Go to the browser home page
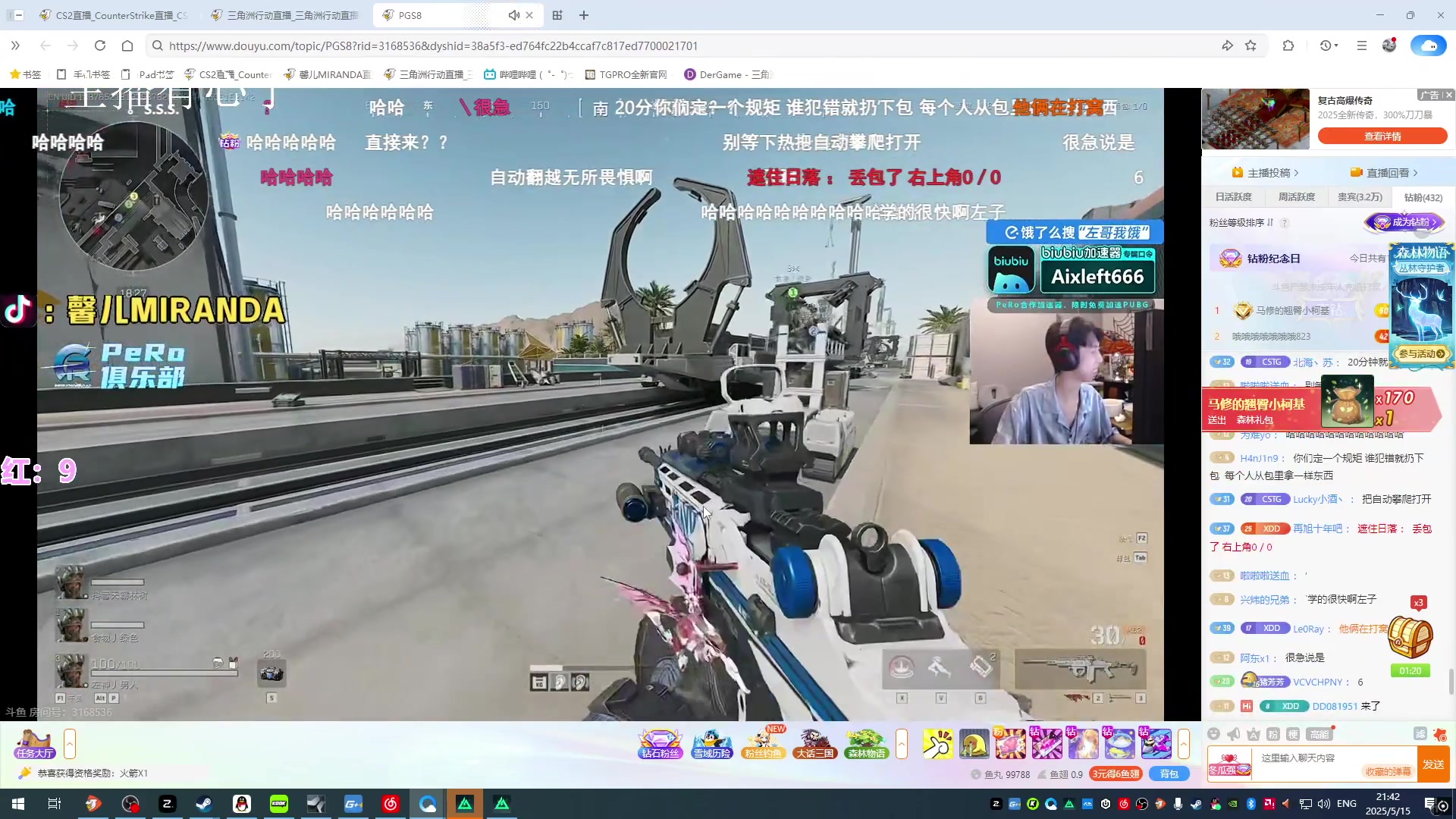1456x819 pixels. point(127,45)
